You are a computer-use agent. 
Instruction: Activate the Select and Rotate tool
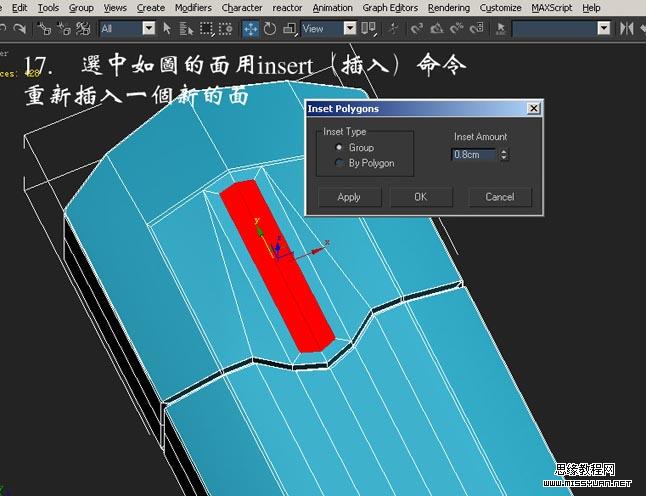270,28
